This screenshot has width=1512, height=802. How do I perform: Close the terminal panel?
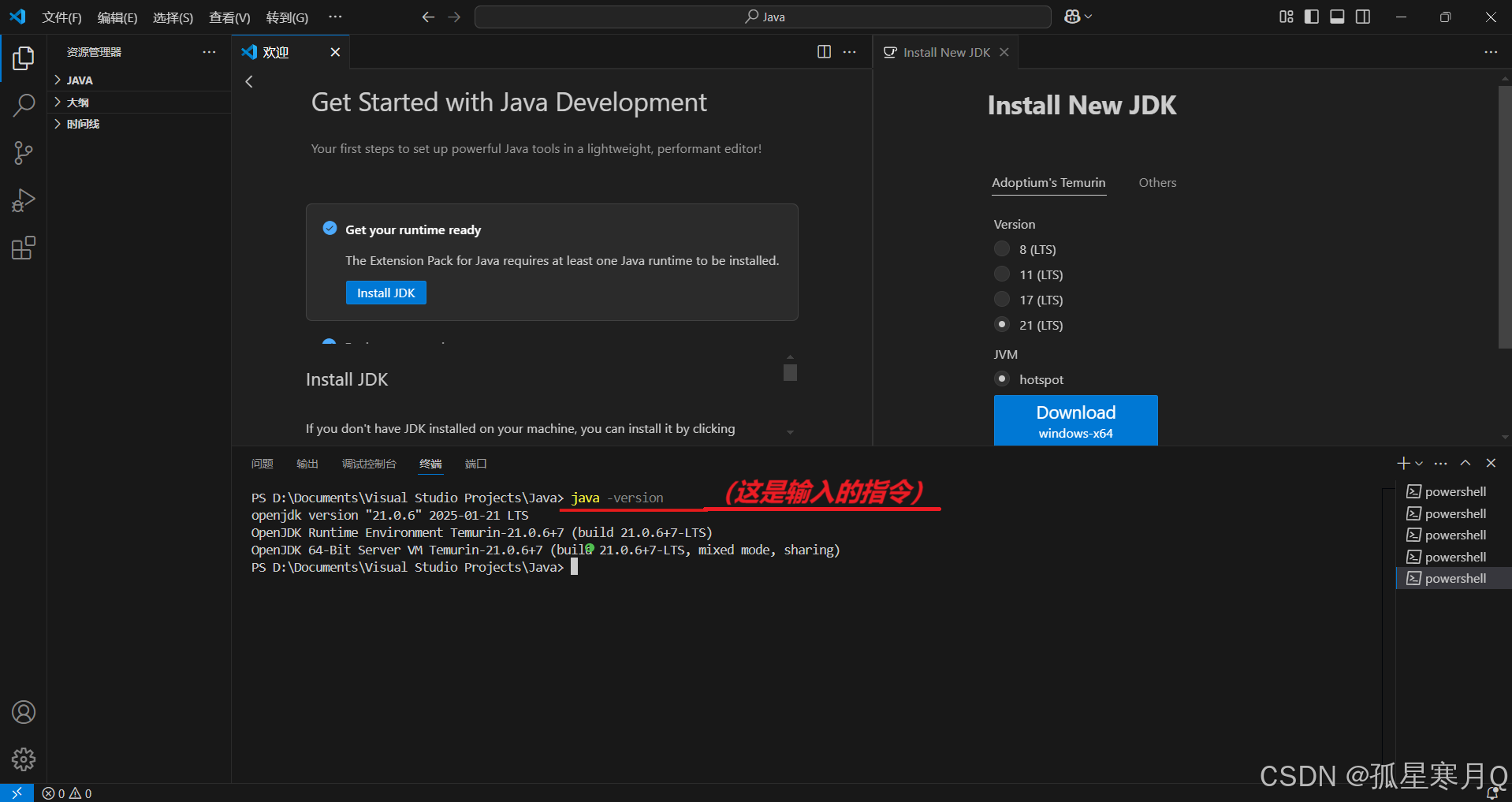[1491, 463]
